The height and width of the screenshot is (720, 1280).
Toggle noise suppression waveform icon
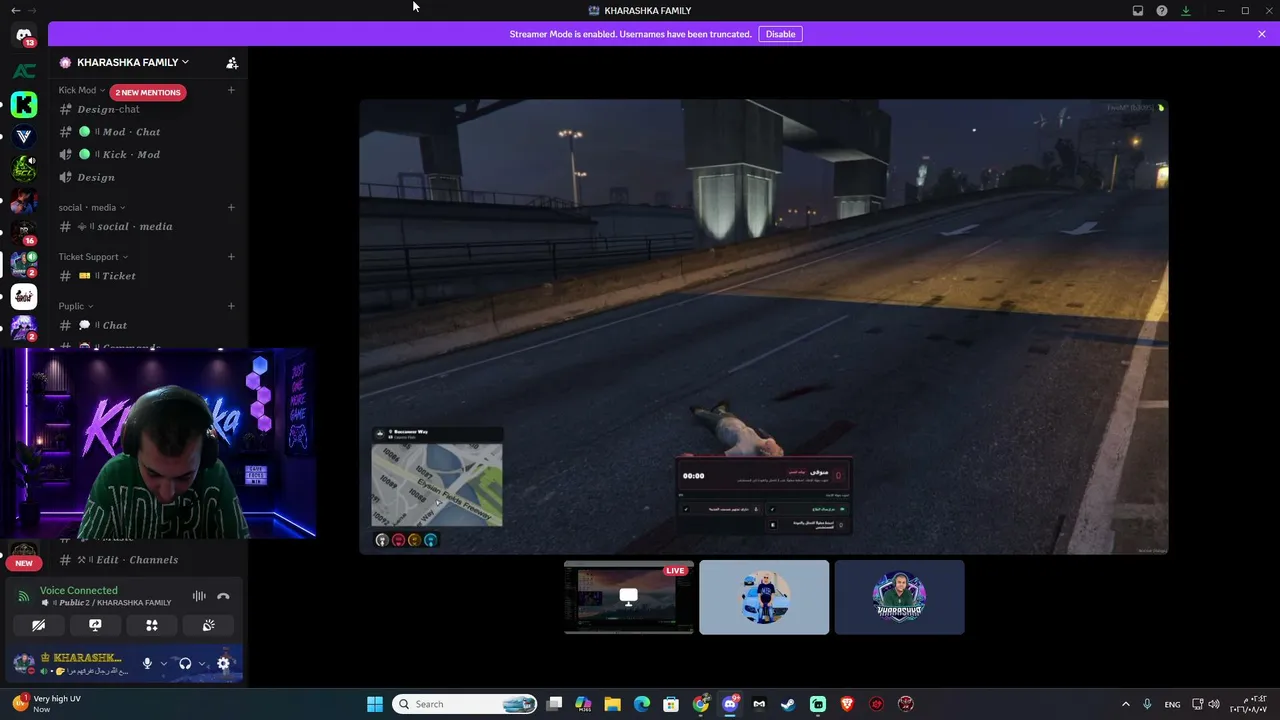pos(199,596)
